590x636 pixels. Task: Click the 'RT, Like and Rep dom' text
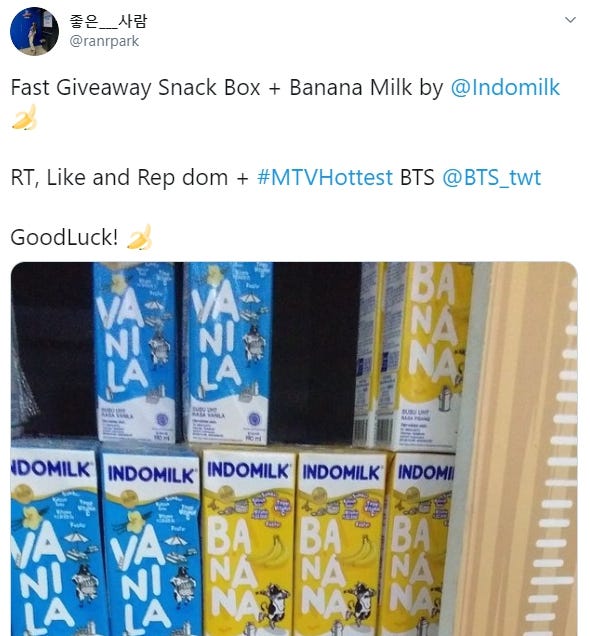[x=119, y=178]
